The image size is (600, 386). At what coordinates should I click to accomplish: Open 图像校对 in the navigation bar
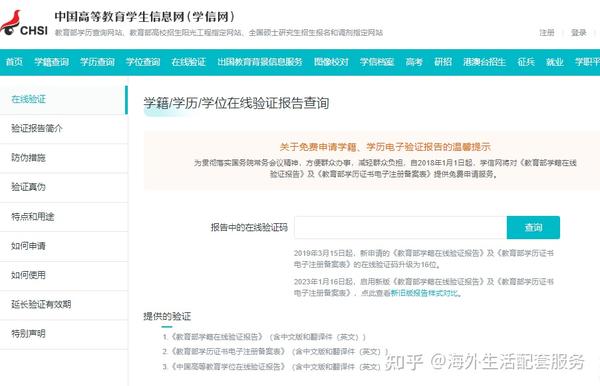[x=331, y=62]
